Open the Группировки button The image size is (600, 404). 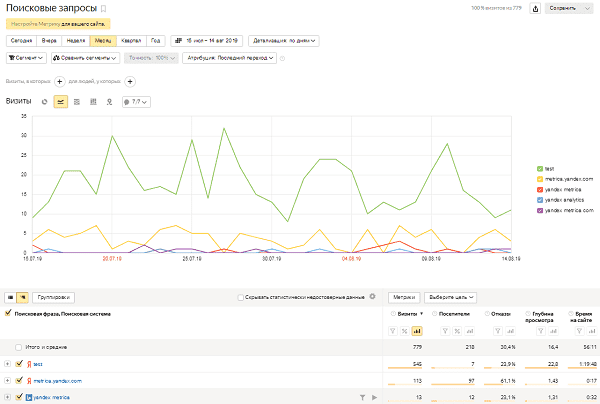pos(52,297)
